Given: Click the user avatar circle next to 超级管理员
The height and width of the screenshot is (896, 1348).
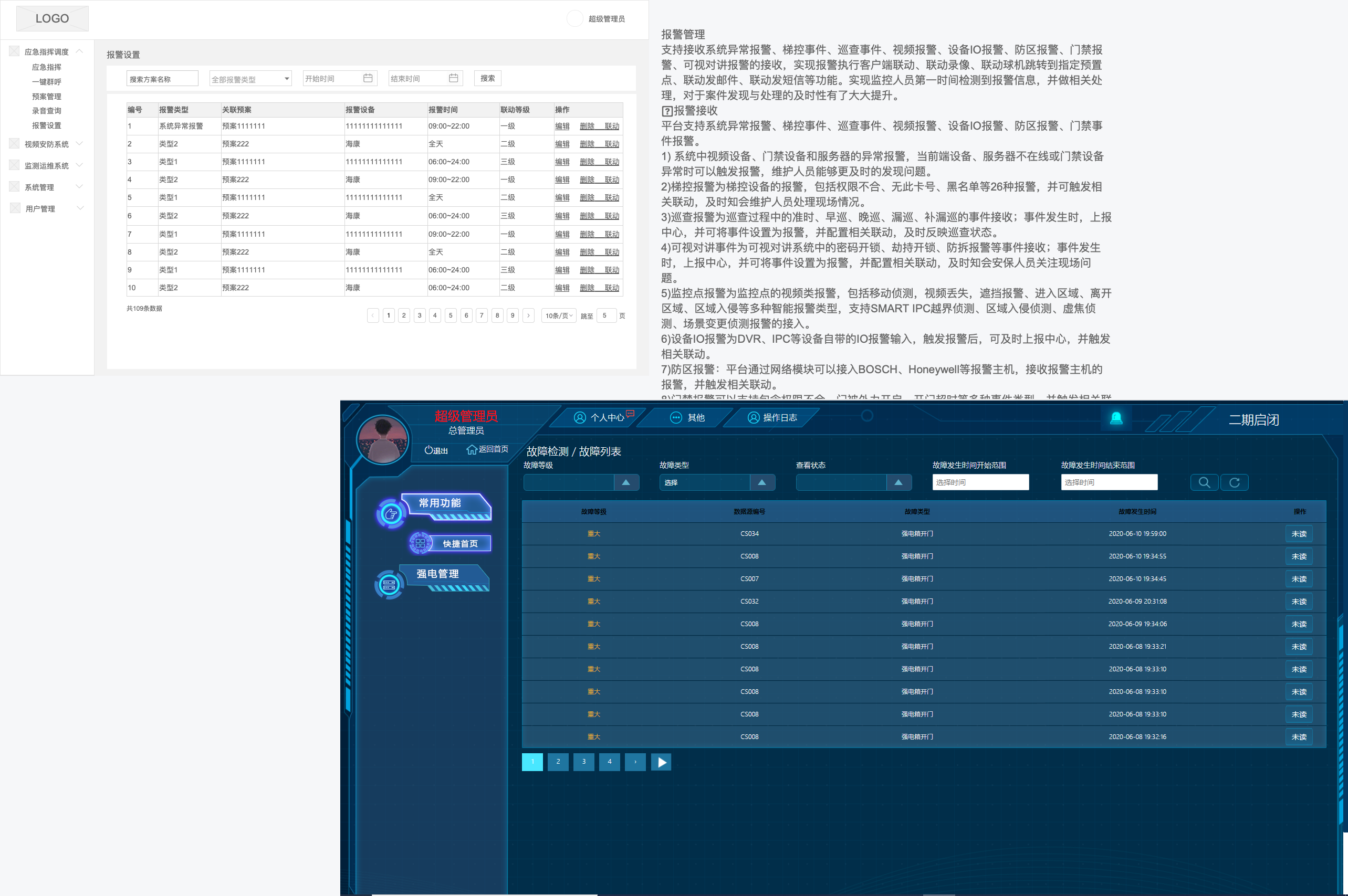Looking at the screenshot, I should [x=574, y=18].
